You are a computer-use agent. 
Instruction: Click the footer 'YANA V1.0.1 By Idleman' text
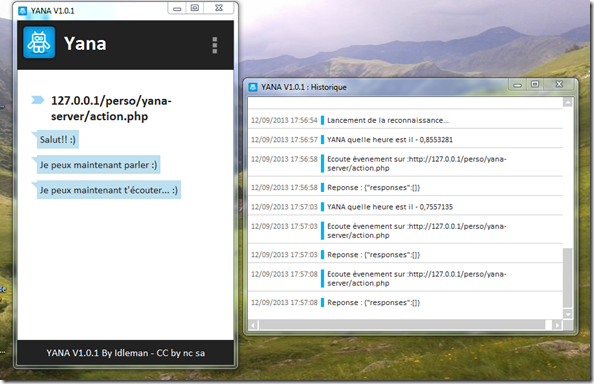tap(125, 353)
